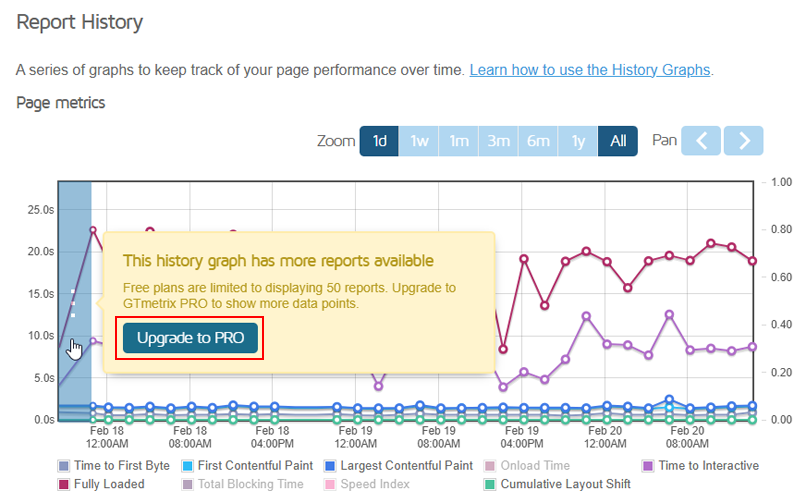Set zoom to 3m
The height and width of the screenshot is (498, 804).
pos(498,141)
